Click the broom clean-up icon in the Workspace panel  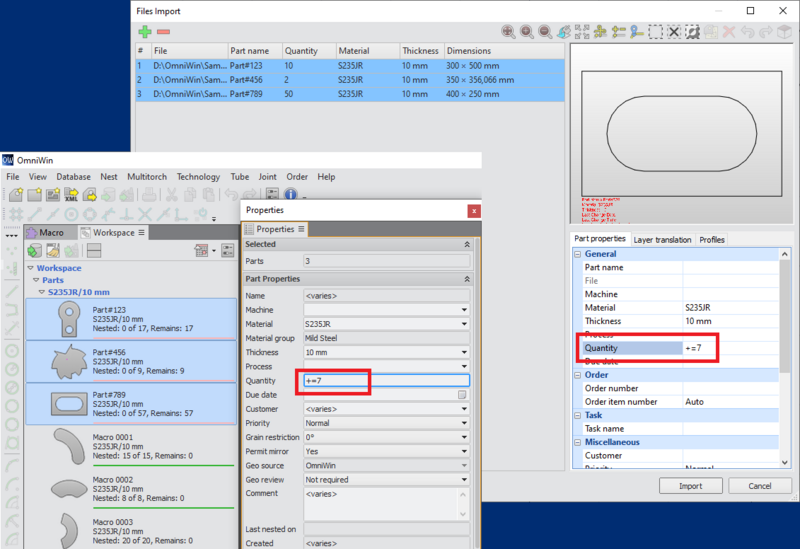click(x=53, y=250)
